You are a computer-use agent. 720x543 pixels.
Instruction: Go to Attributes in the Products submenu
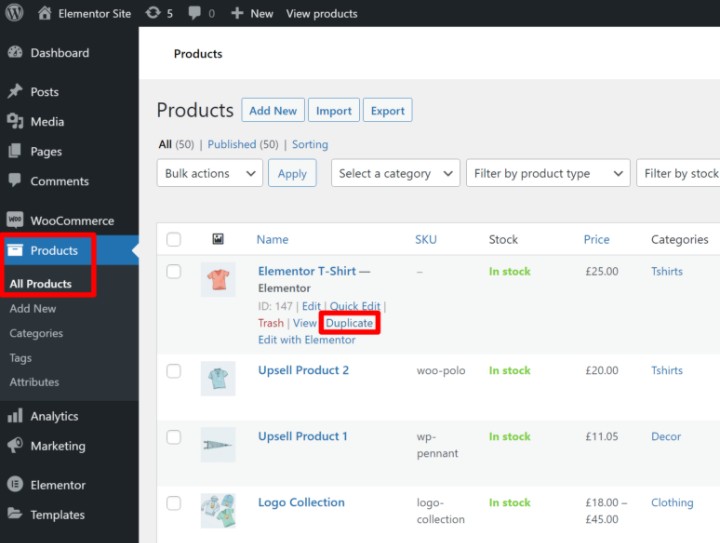[34, 382]
